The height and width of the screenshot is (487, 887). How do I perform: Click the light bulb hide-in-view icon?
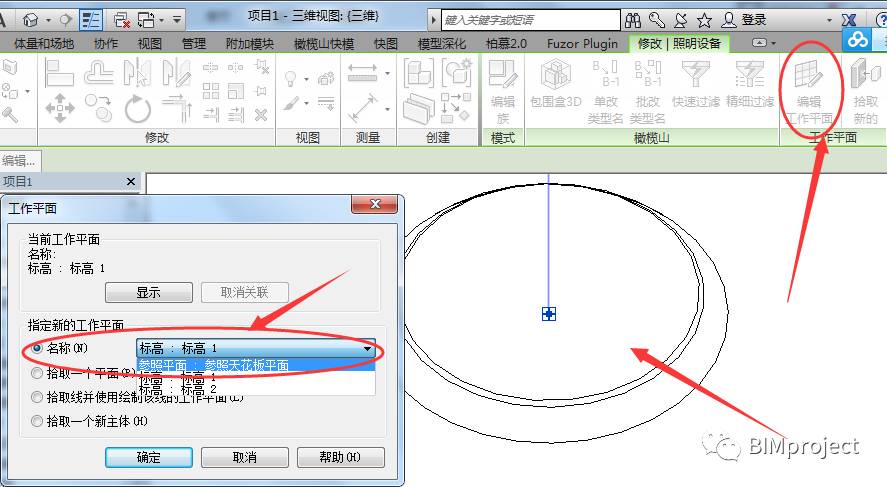coord(291,78)
